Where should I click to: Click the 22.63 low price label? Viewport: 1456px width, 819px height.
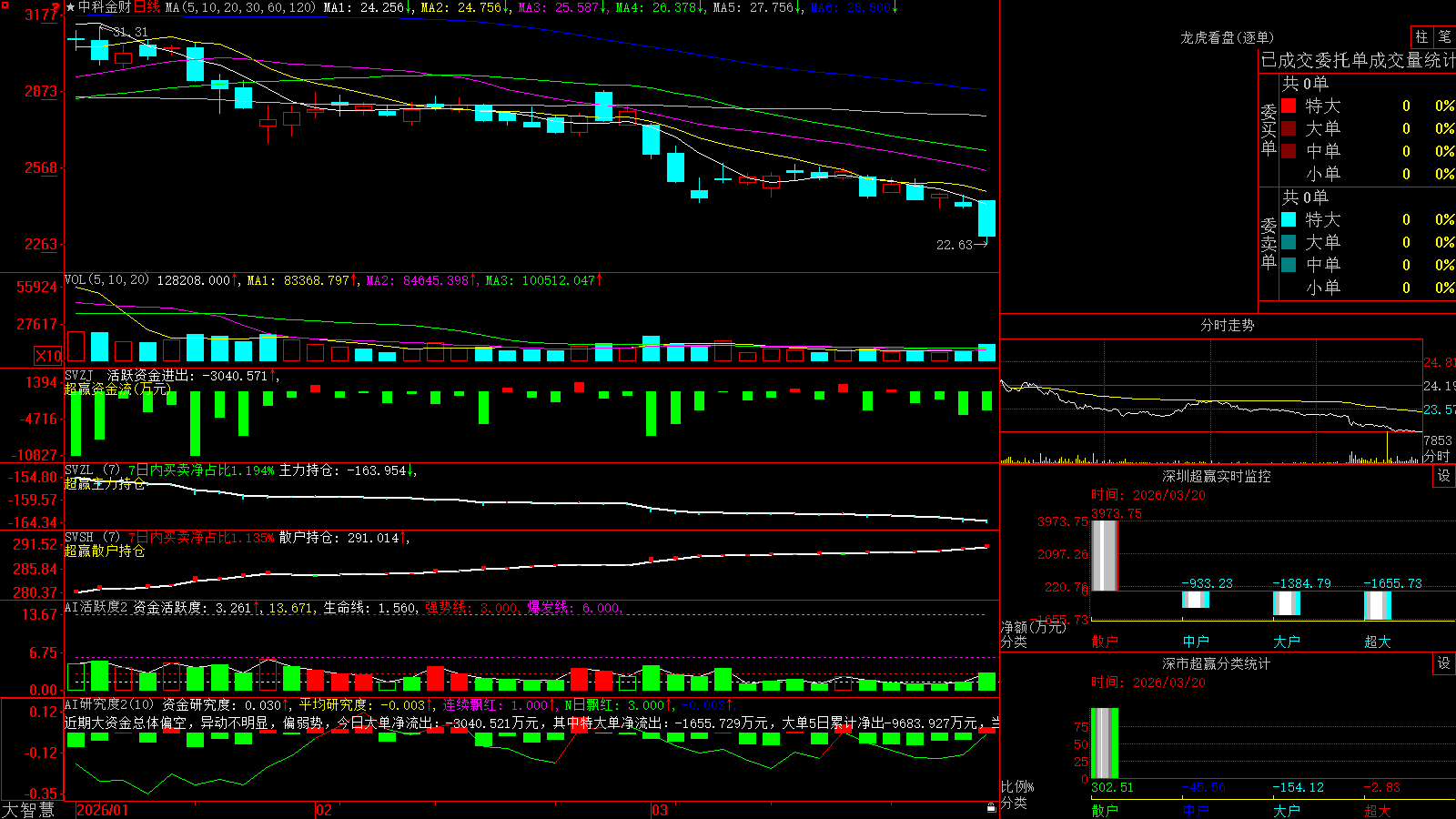click(x=955, y=245)
